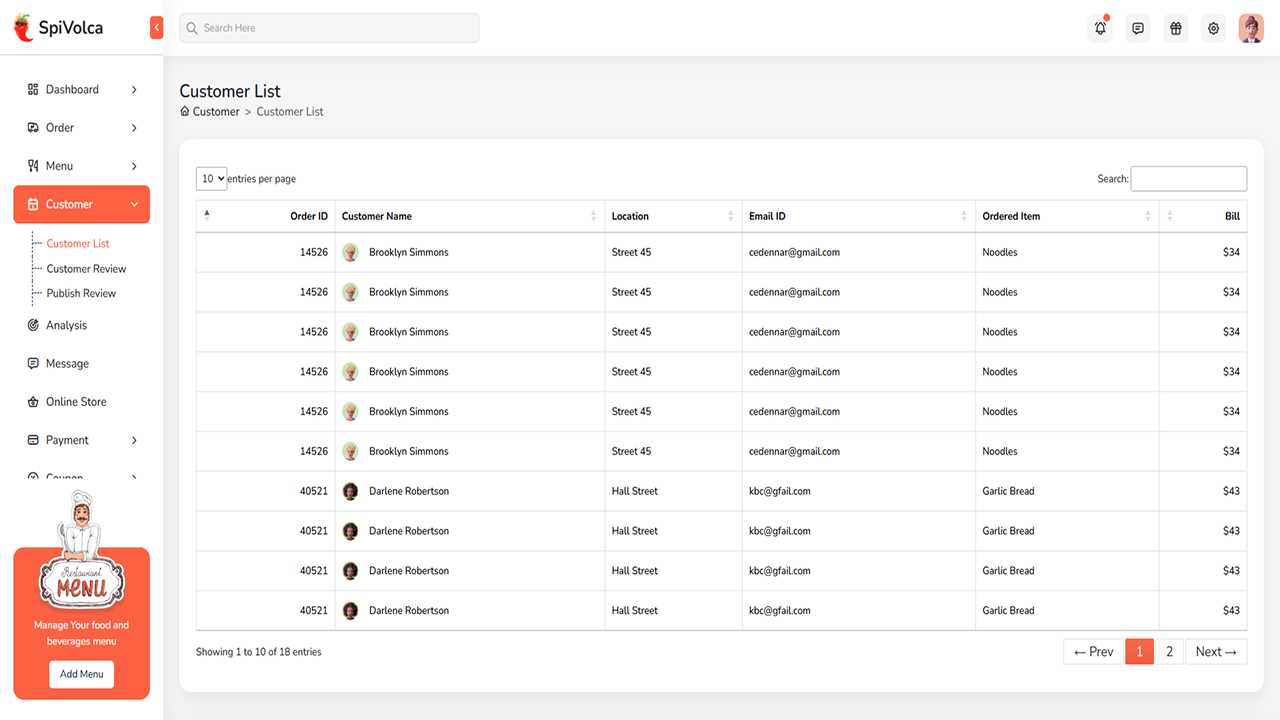Open the Message menu item
This screenshot has width=1280, height=720.
click(x=67, y=363)
